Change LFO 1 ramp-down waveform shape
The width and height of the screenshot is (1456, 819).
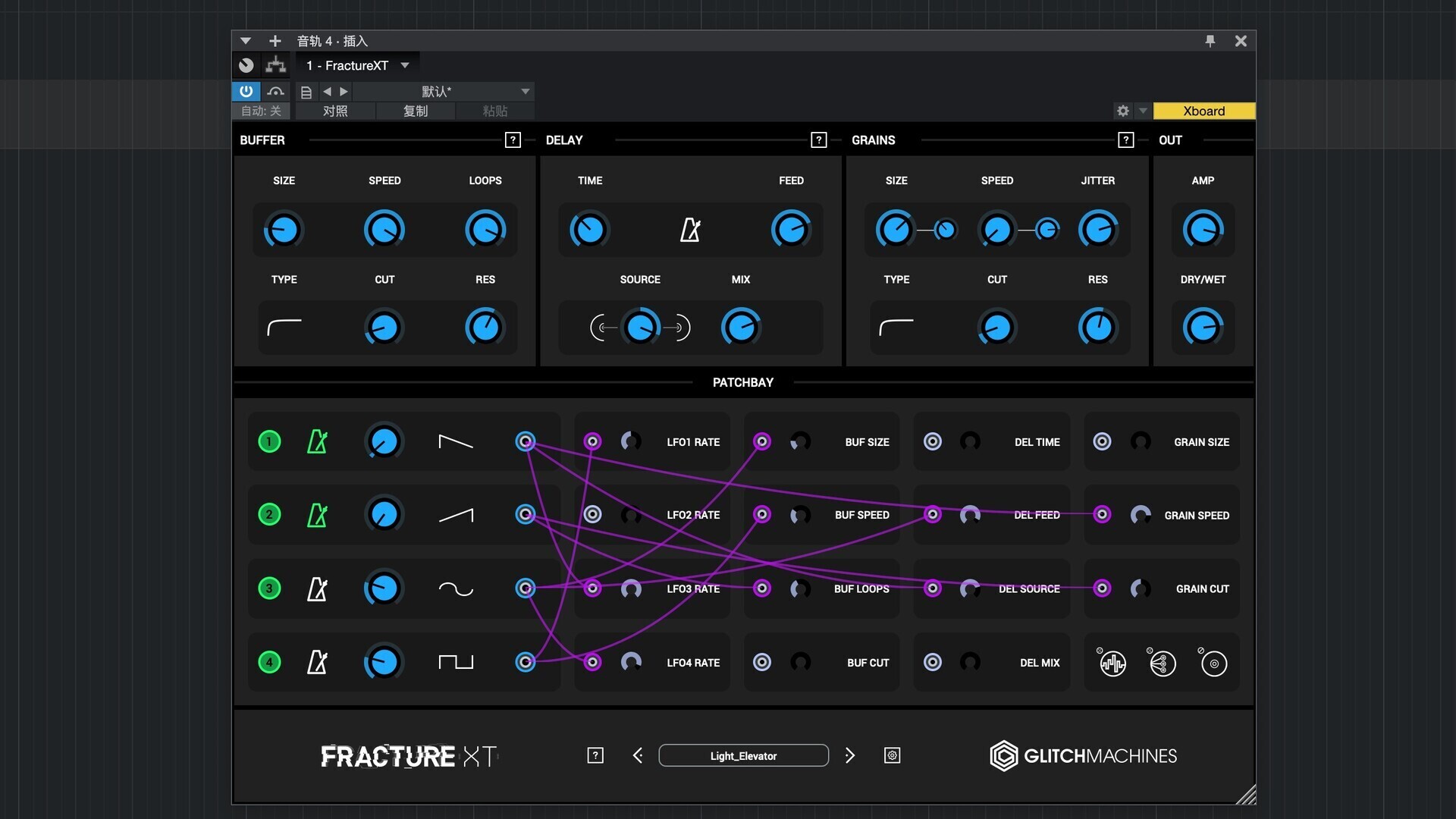pos(456,441)
